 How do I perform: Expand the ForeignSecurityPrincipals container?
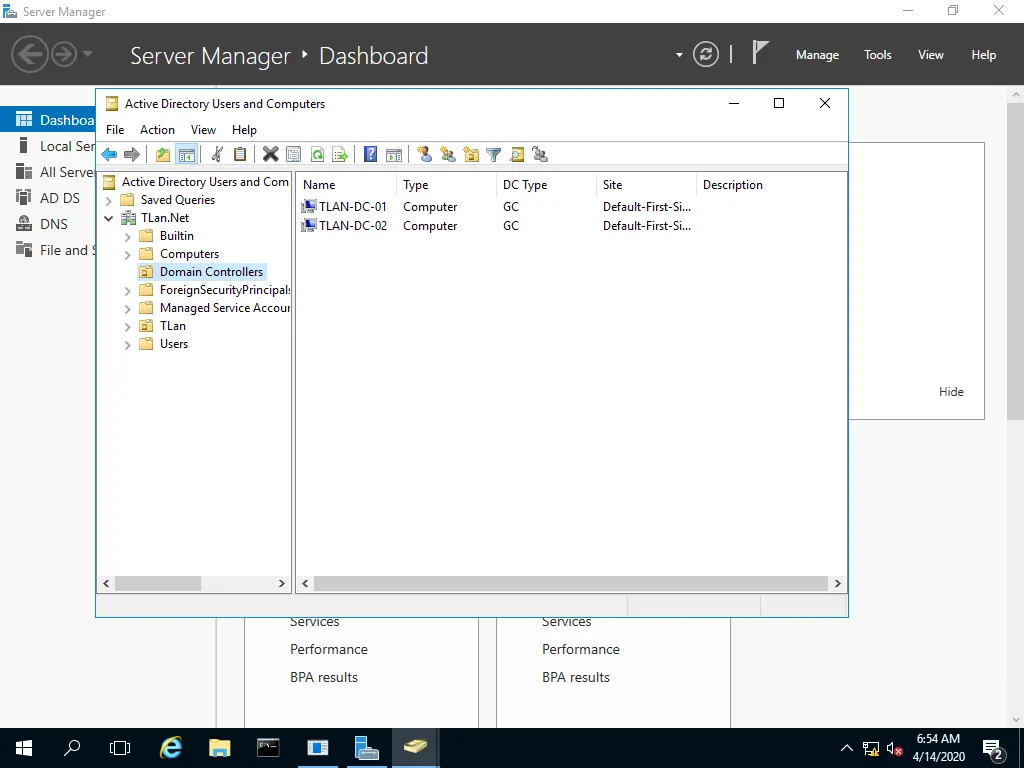[x=128, y=291]
